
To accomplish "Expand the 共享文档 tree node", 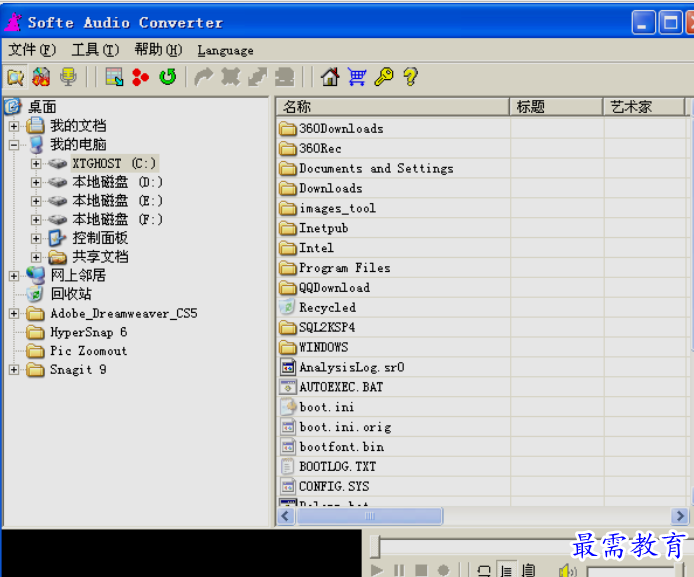I will 36,257.
